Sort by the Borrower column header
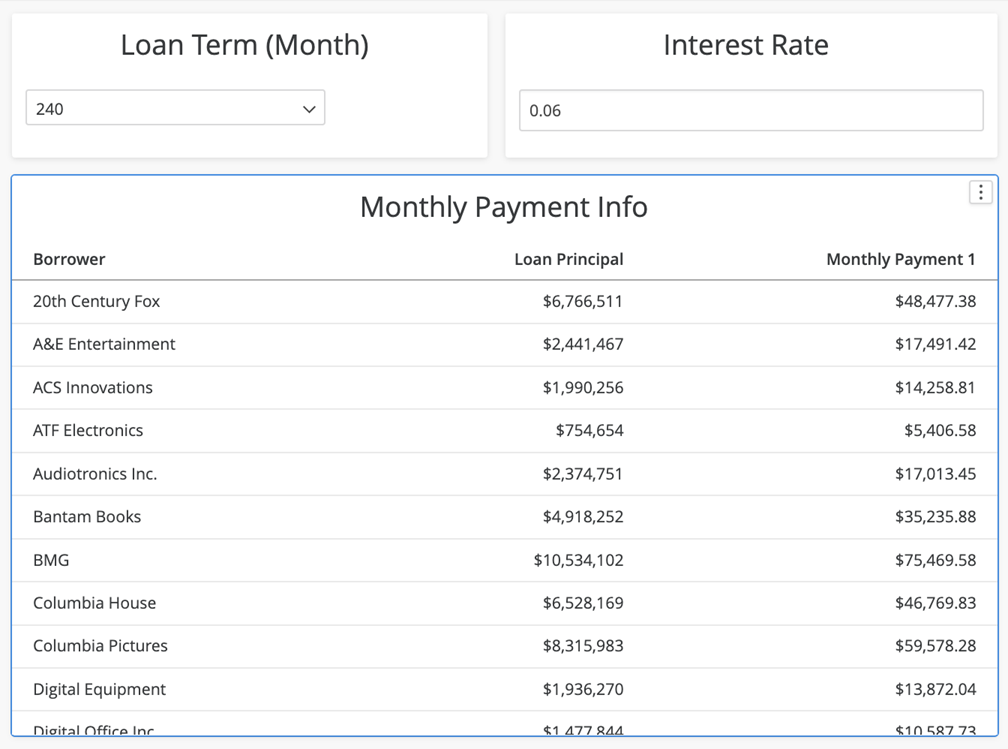Viewport: 1008px width, 749px height. pos(69,259)
